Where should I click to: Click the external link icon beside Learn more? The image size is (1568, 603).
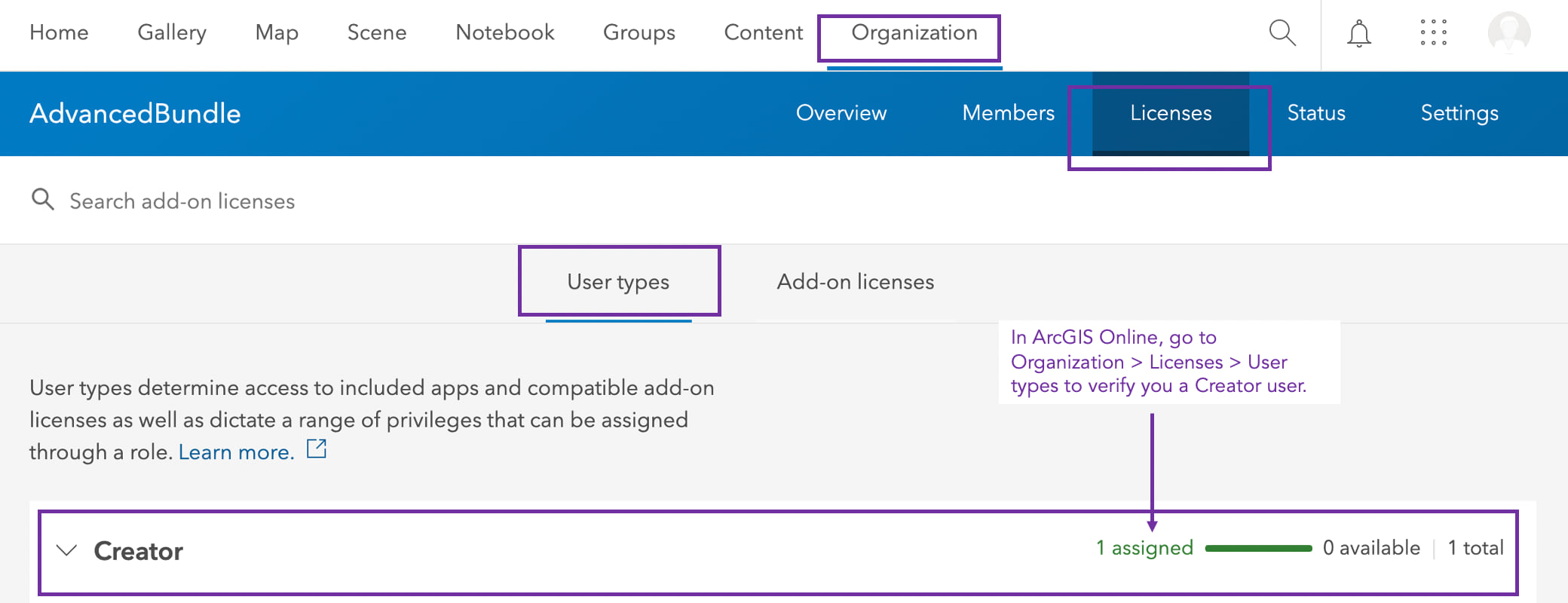tap(317, 449)
